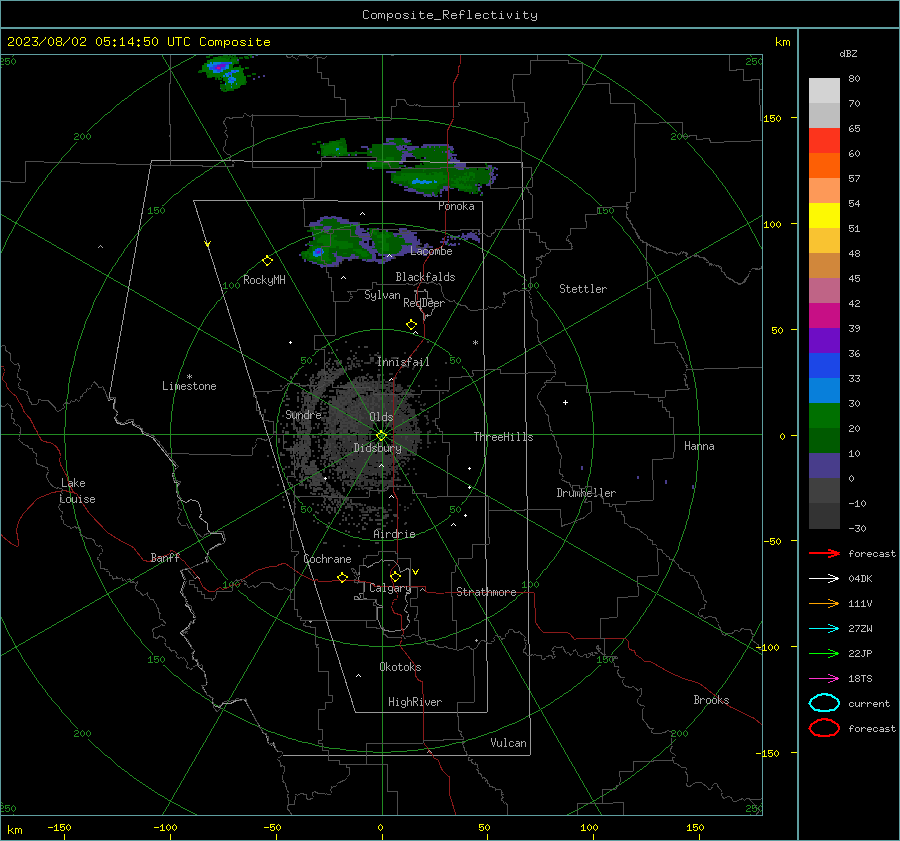Click the Innisfail label

[403, 362]
